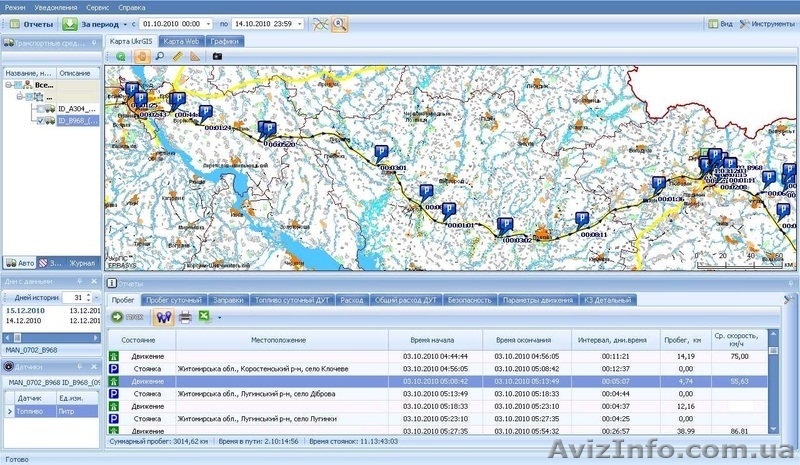Click the days list horizontal scrollbar thumb

click(17, 338)
